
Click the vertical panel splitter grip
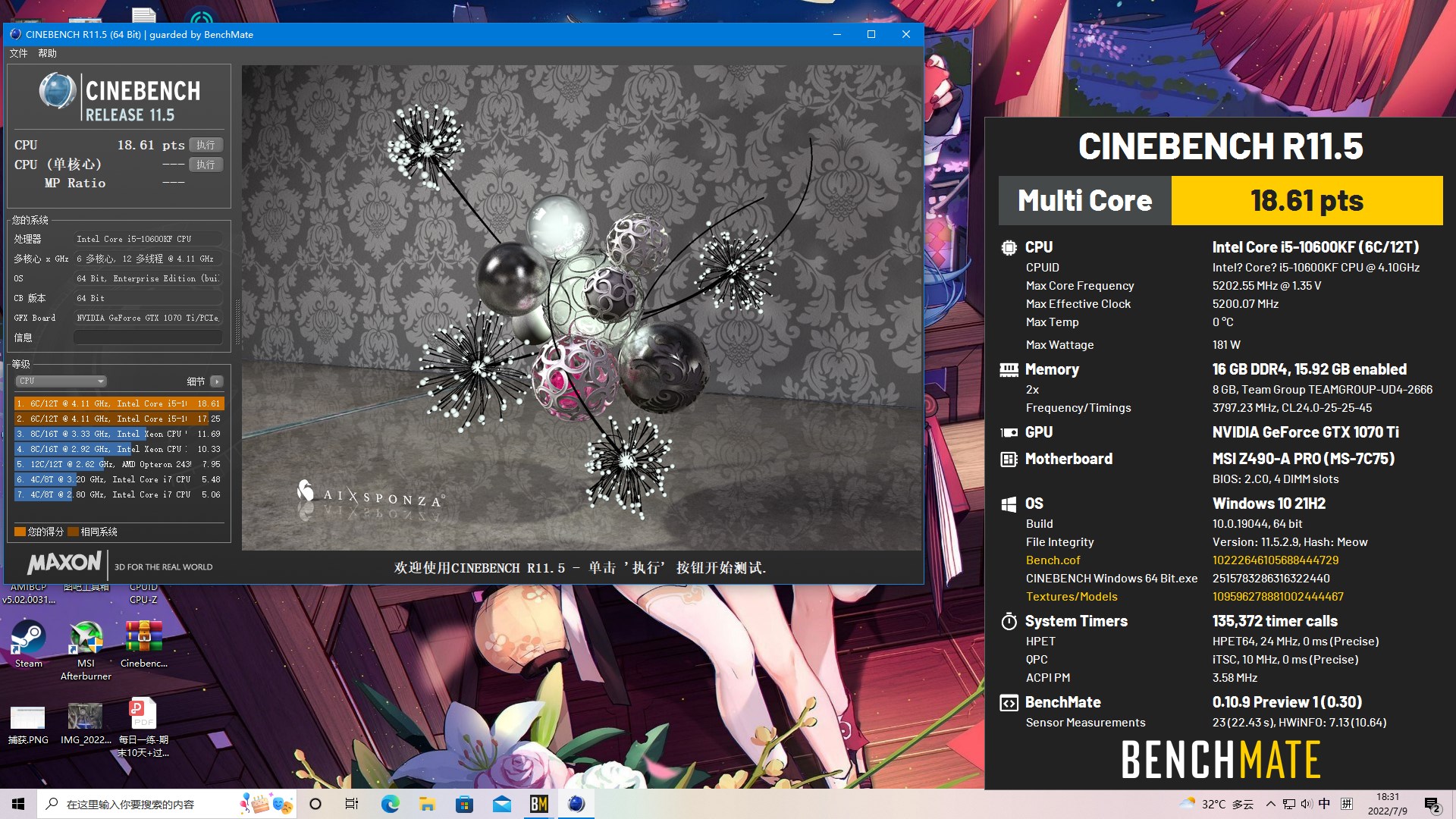tap(237, 322)
